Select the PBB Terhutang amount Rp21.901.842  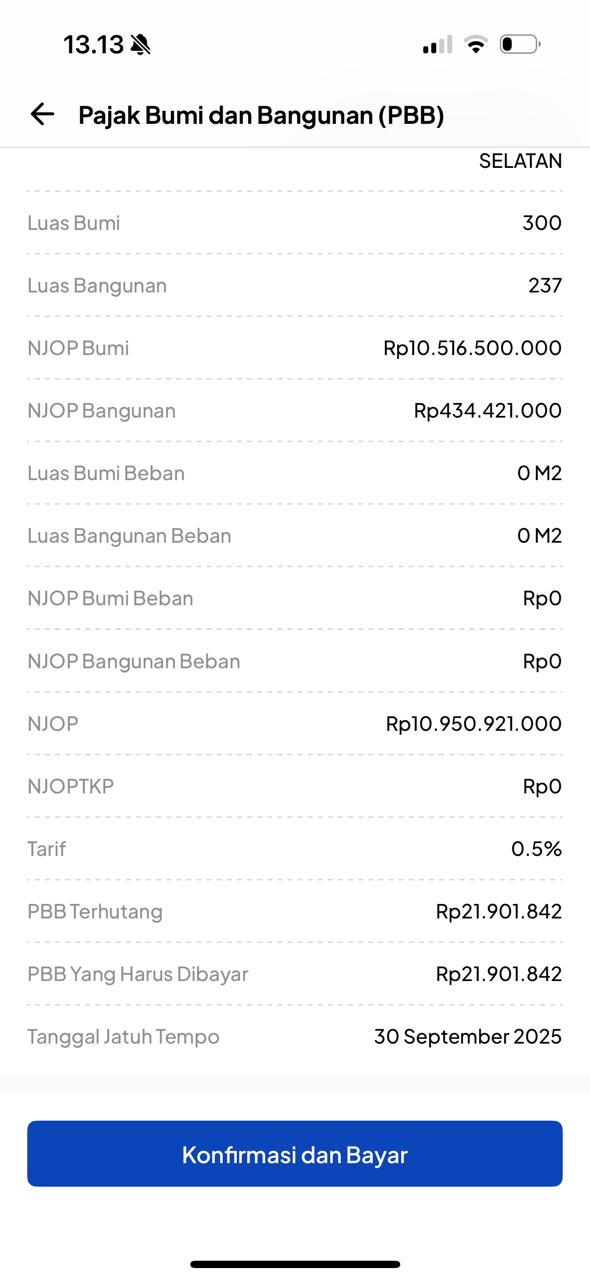point(498,911)
